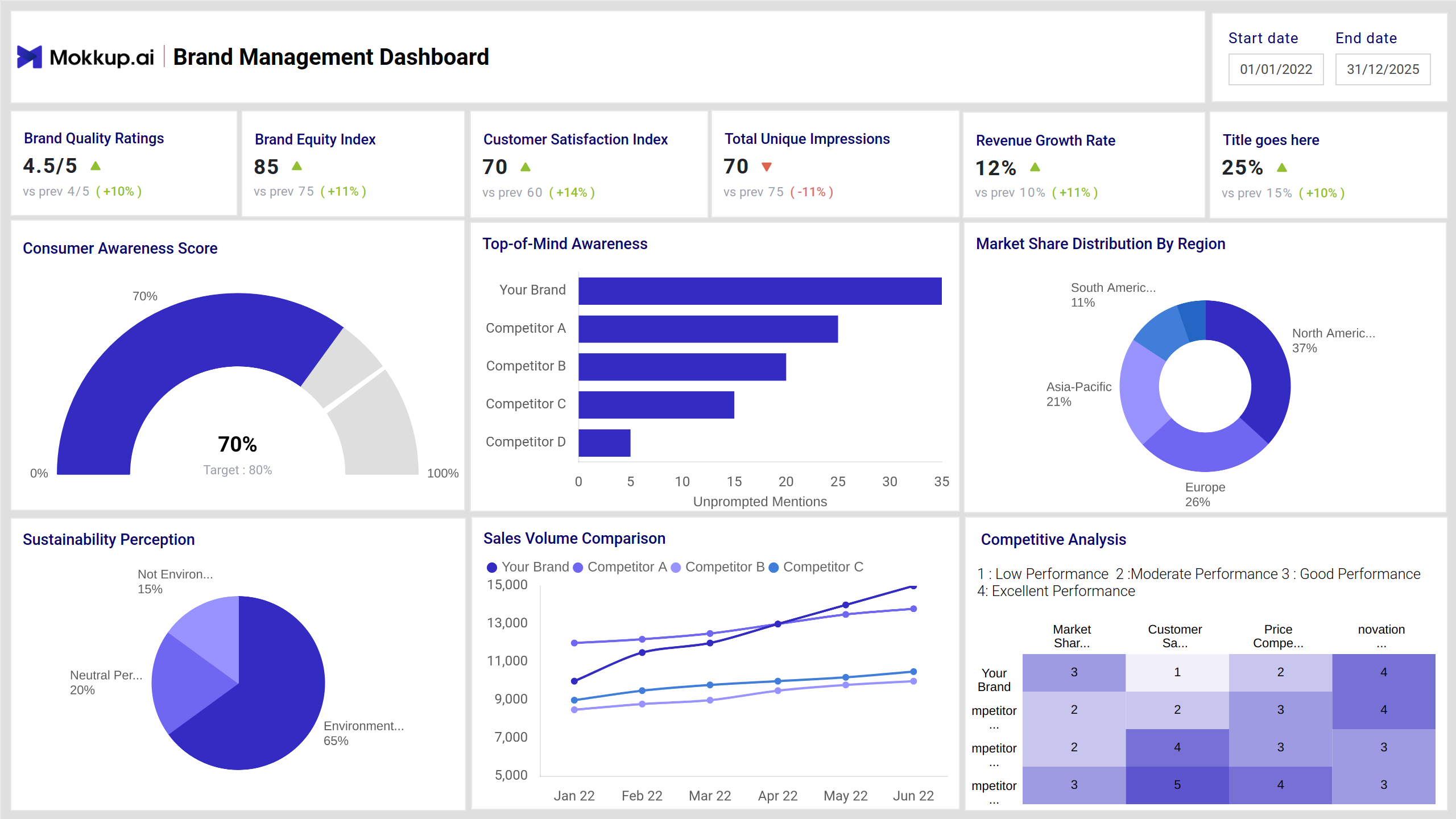The image size is (1456, 819).
Task: Click the Sales Volume Comparison chart title
Action: [574, 539]
